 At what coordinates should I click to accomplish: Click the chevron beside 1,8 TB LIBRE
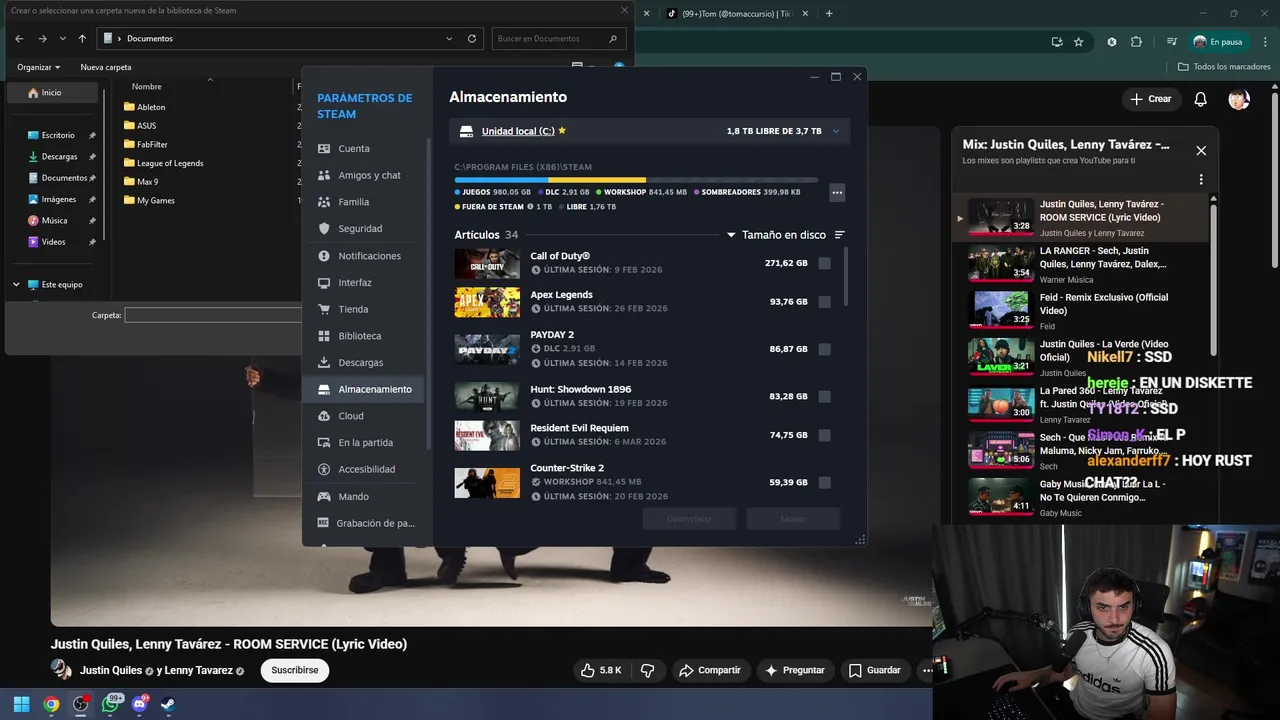pos(836,131)
